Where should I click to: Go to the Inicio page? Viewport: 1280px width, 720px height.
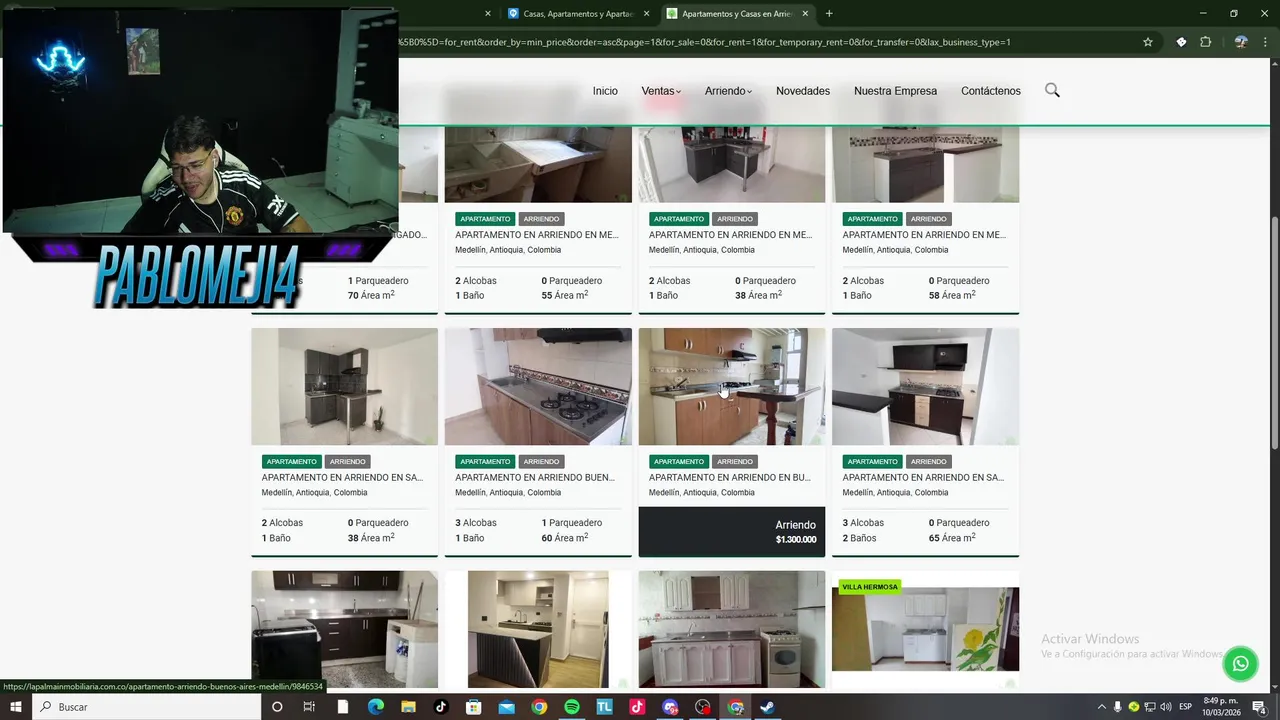pyautogui.click(x=605, y=91)
